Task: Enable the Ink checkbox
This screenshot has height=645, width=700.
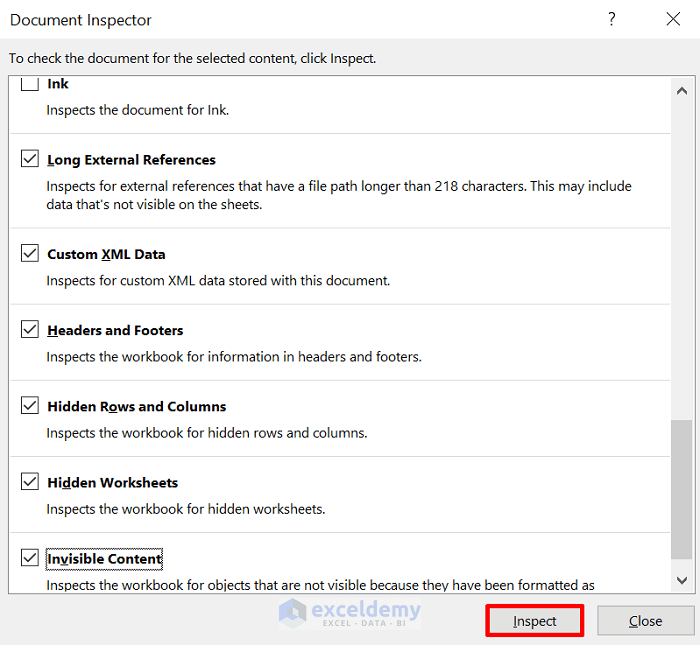Action: (30, 84)
